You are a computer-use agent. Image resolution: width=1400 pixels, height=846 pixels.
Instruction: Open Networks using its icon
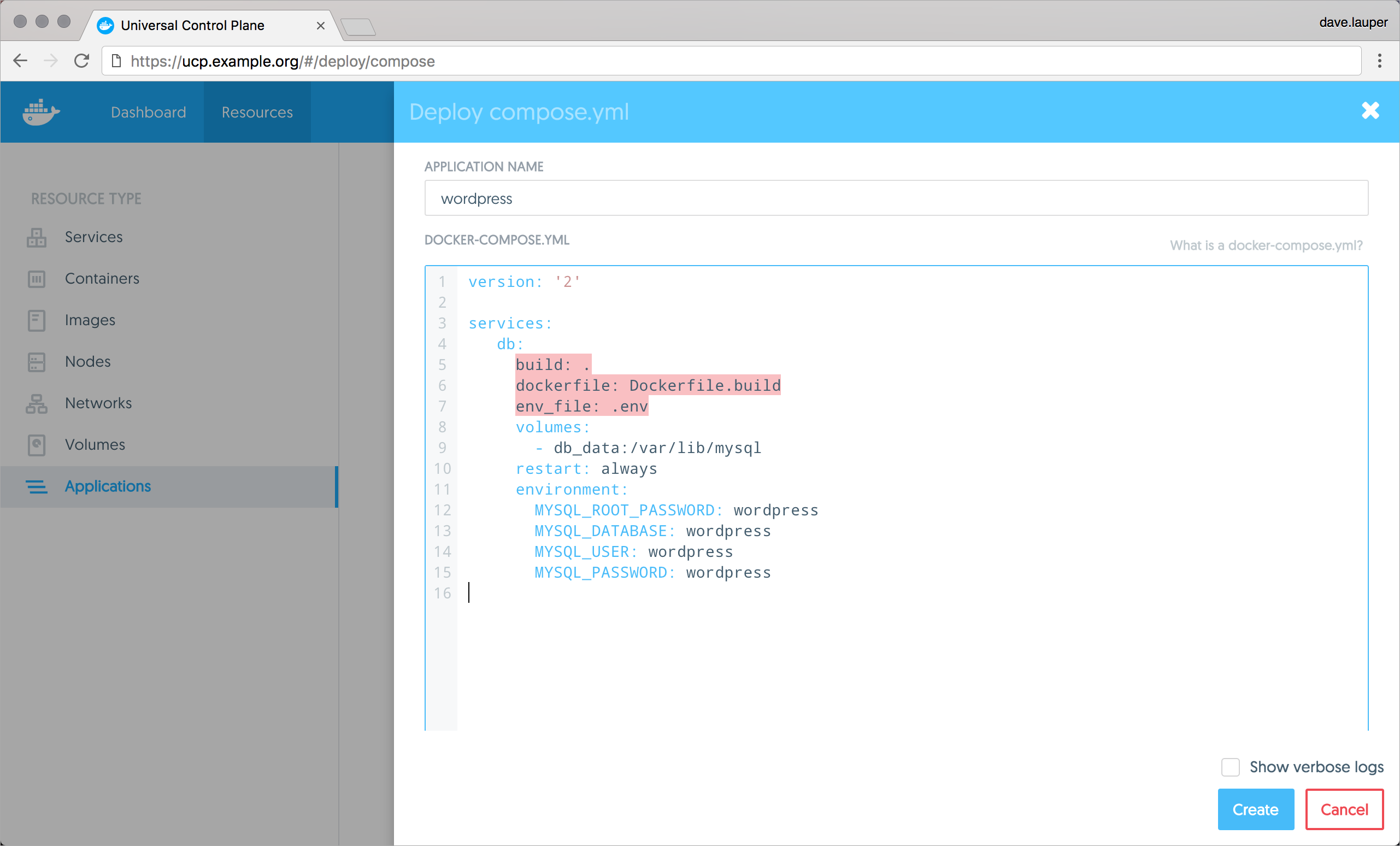click(x=37, y=403)
